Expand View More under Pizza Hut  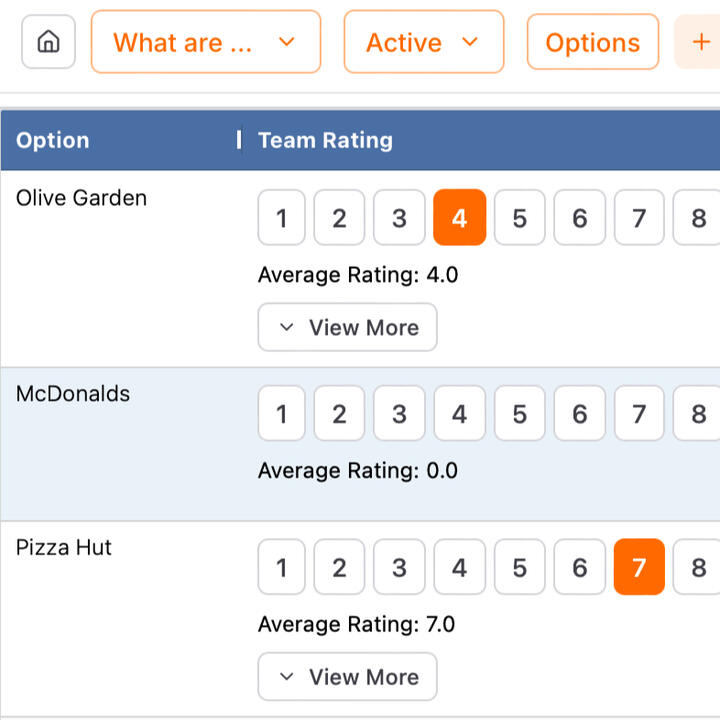(347, 677)
